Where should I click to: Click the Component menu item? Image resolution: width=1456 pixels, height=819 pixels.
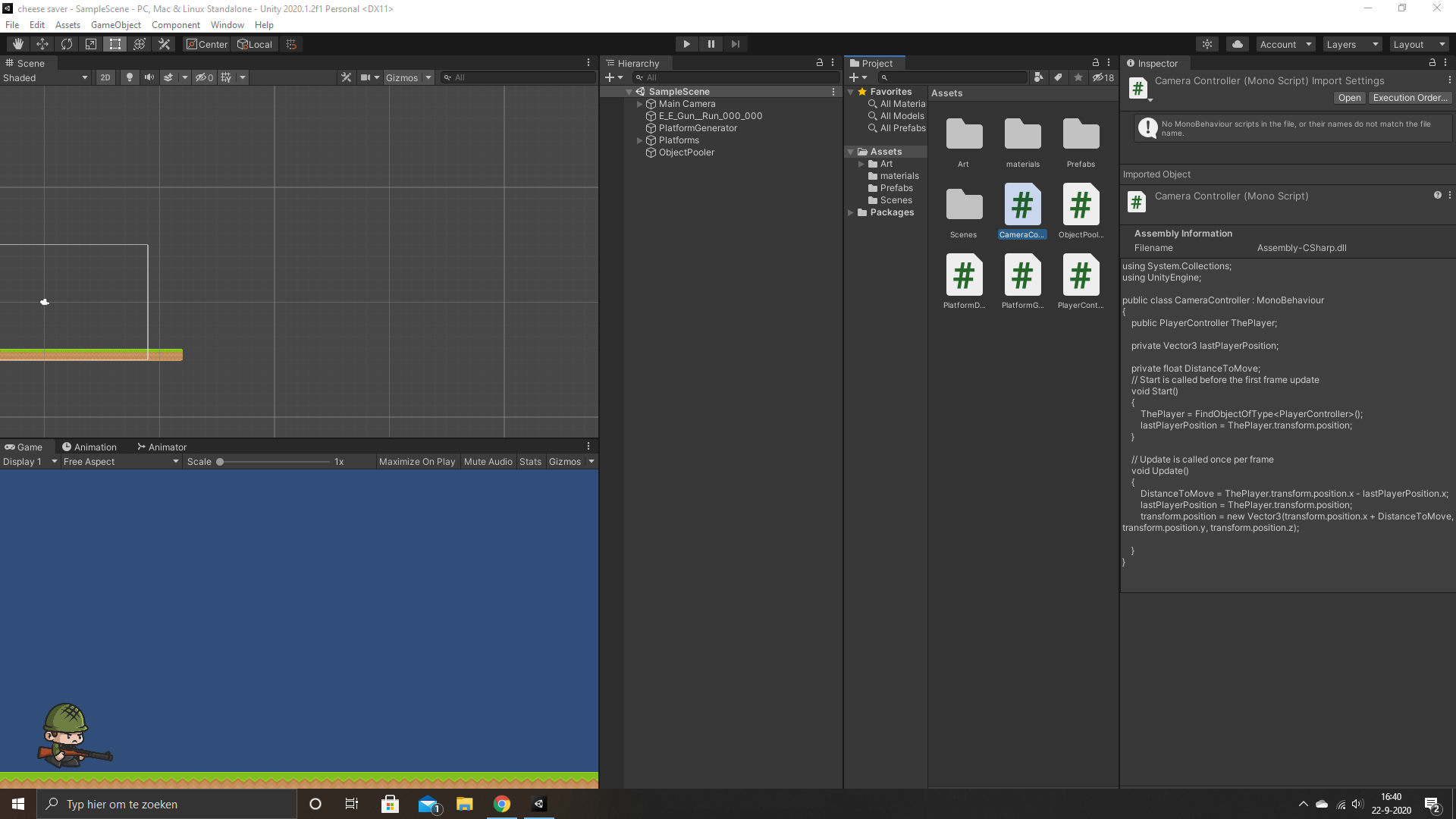(176, 25)
